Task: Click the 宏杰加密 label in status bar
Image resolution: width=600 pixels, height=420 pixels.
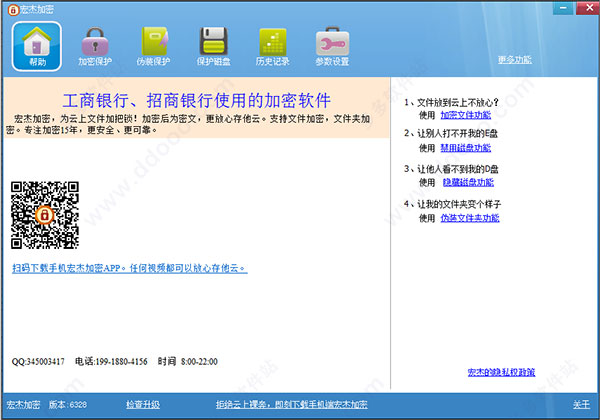Action: (x=23, y=404)
